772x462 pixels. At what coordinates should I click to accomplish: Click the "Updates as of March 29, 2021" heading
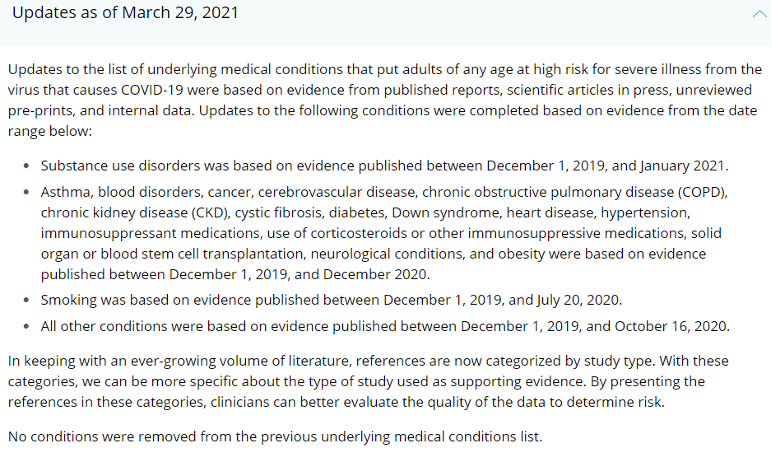(x=125, y=14)
